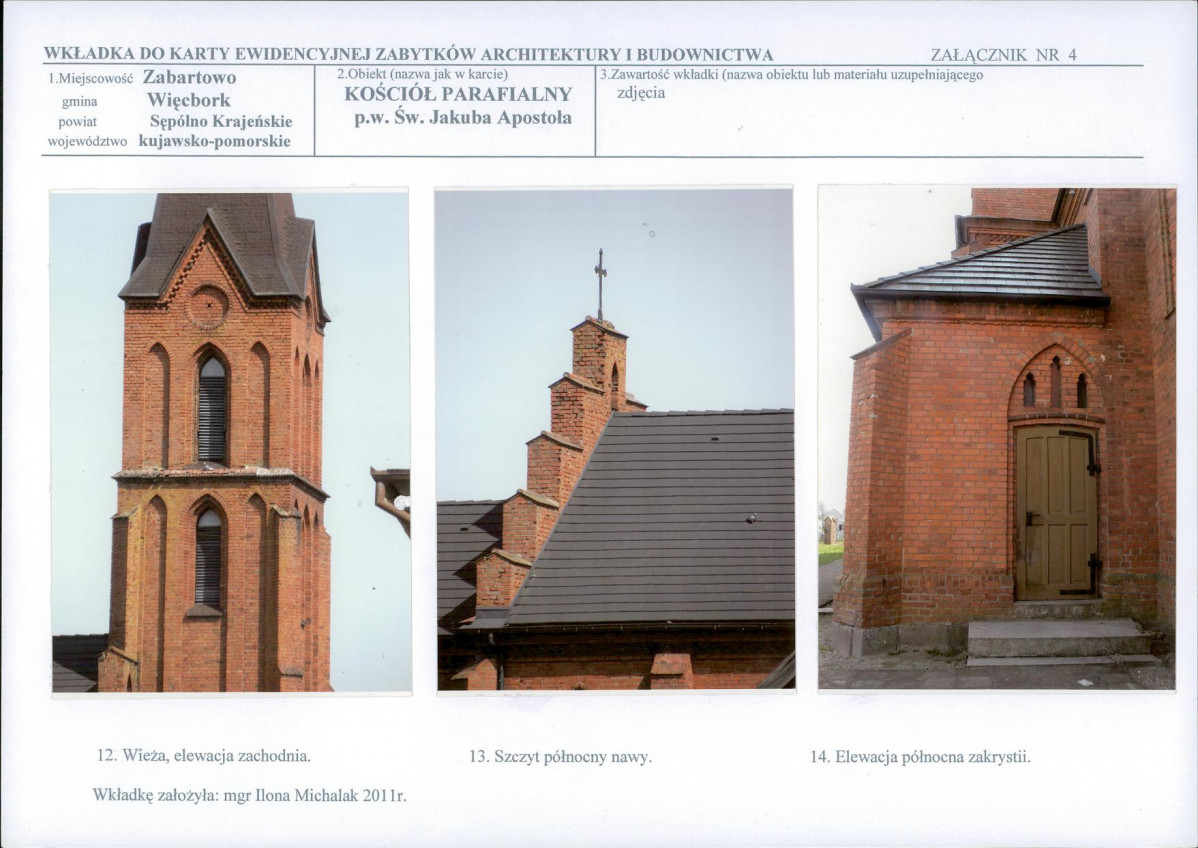Click the stepped north gable photo

point(615,440)
